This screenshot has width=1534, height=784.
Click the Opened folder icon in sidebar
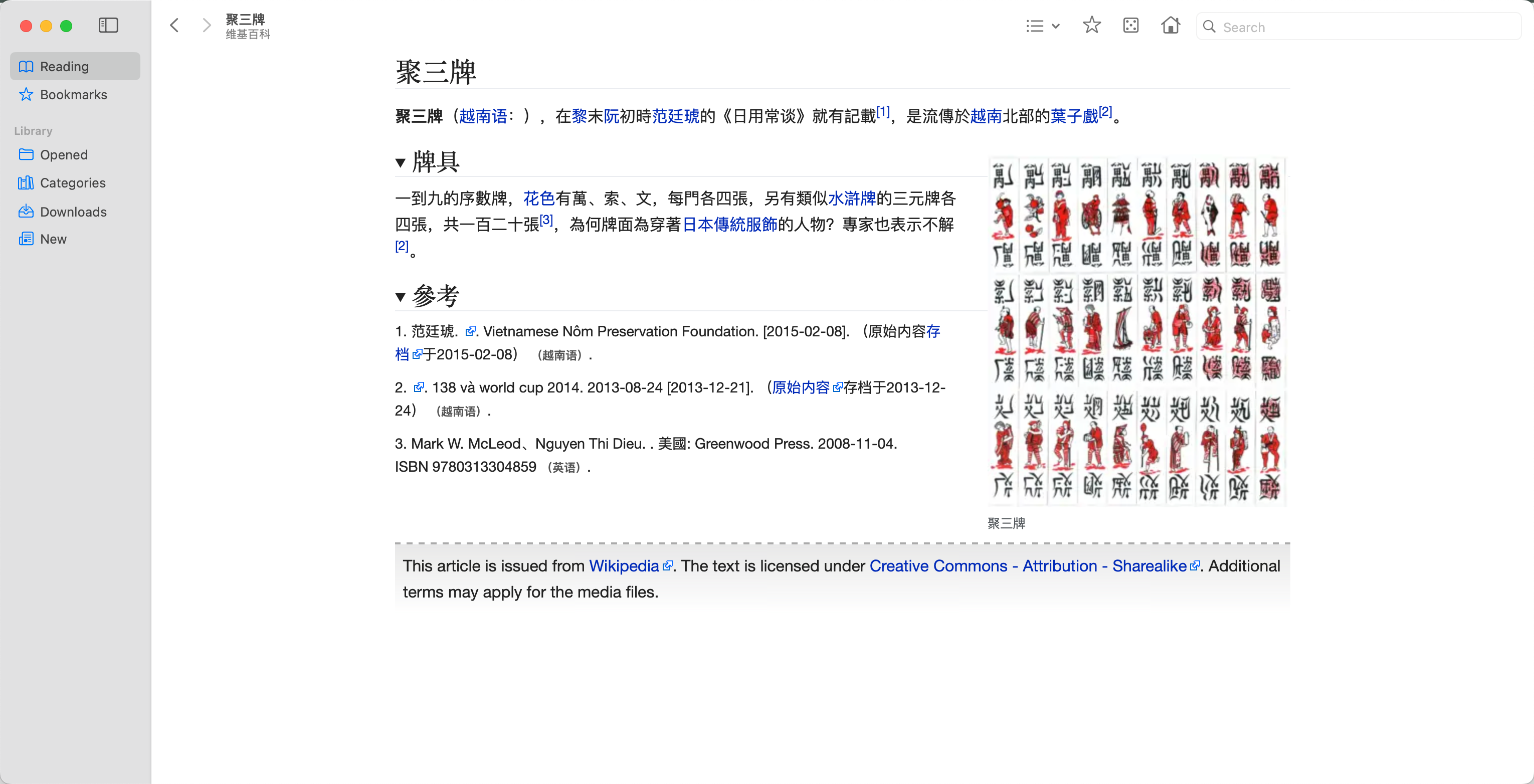pyautogui.click(x=26, y=155)
